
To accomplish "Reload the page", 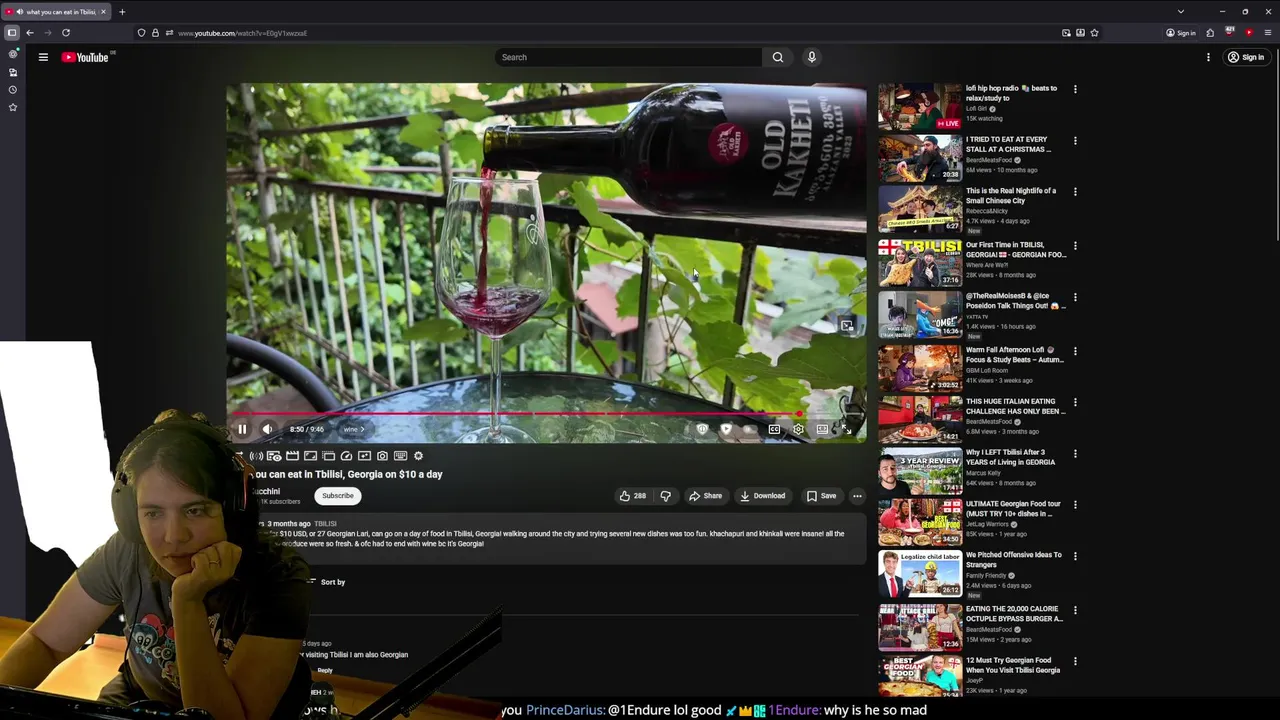I will 66,33.
